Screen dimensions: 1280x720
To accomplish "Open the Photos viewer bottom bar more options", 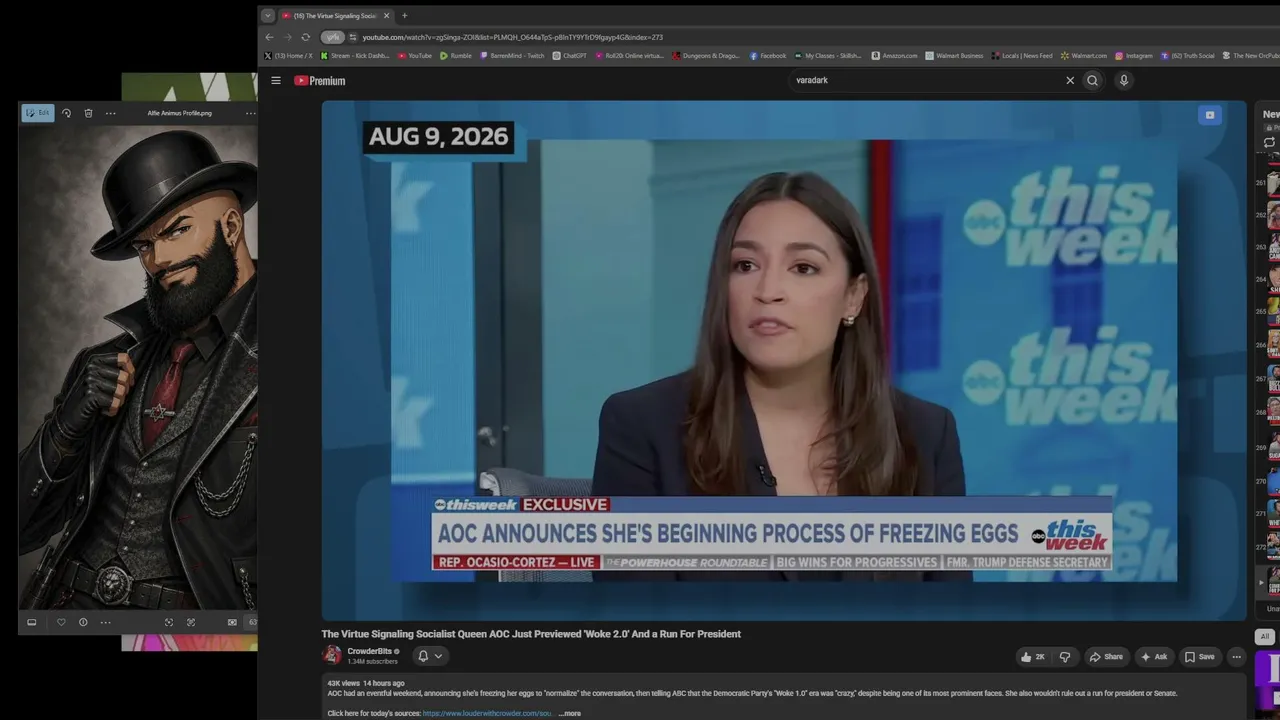I will pyautogui.click(x=105, y=622).
